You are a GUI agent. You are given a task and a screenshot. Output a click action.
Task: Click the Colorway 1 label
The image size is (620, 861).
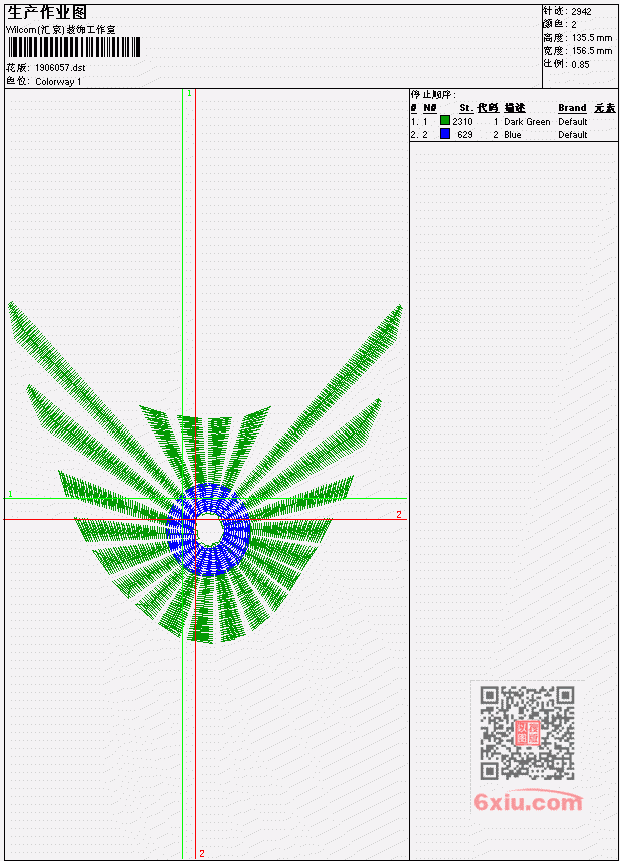pyautogui.click(x=58, y=81)
